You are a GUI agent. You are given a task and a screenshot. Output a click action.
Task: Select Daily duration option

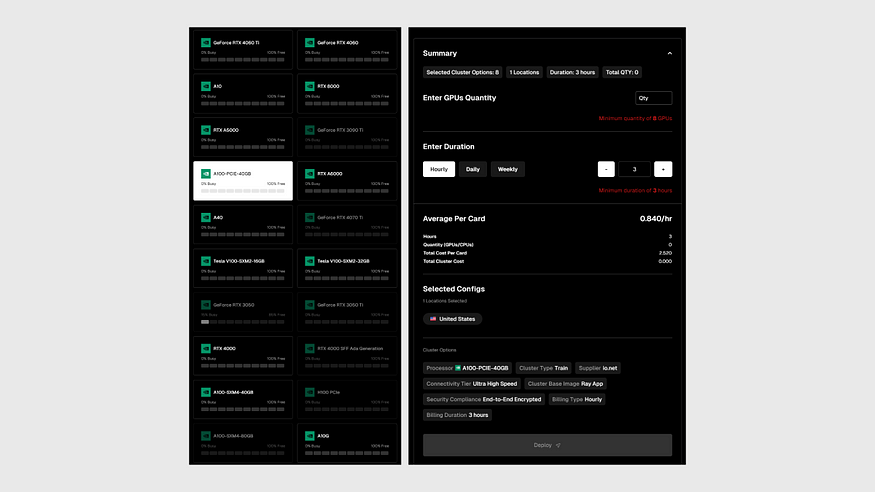(473, 169)
